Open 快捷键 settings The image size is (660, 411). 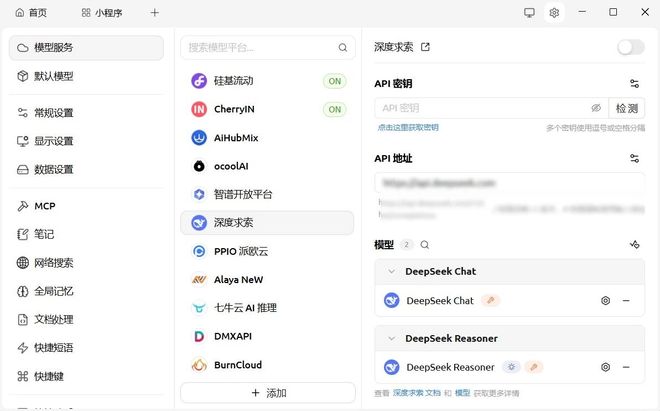pyautogui.click(x=86, y=376)
